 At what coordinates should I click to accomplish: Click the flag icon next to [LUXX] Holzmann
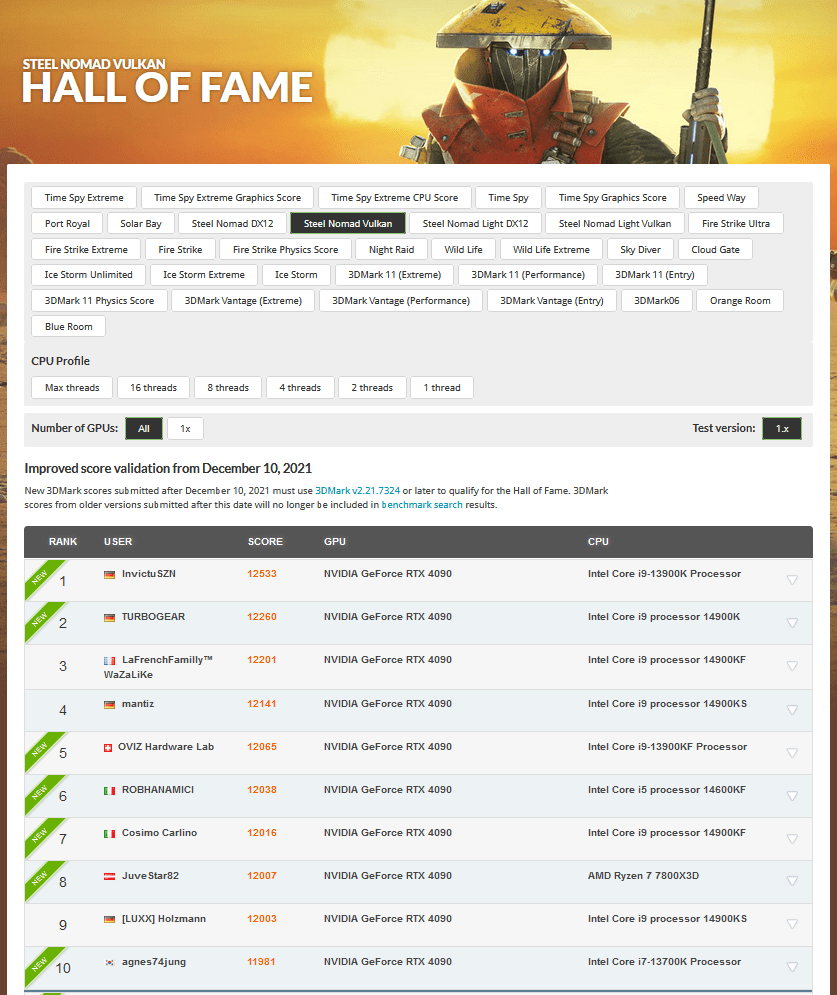click(x=110, y=919)
